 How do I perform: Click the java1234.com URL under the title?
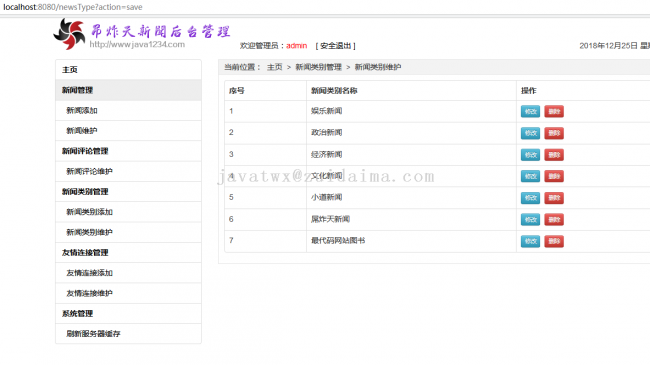click(x=137, y=44)
